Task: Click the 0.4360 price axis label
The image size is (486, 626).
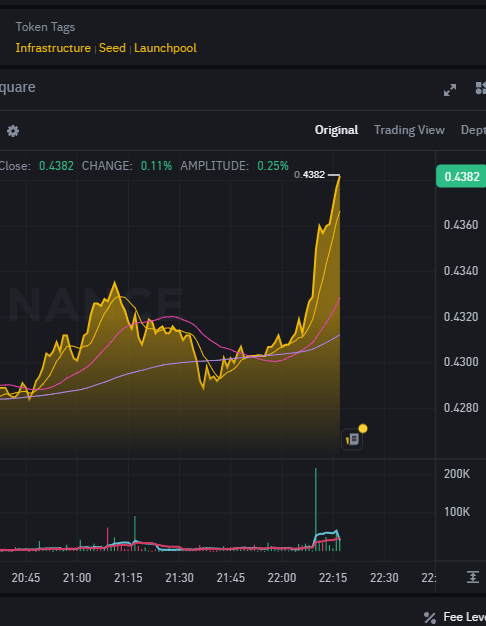Action: 461,225
